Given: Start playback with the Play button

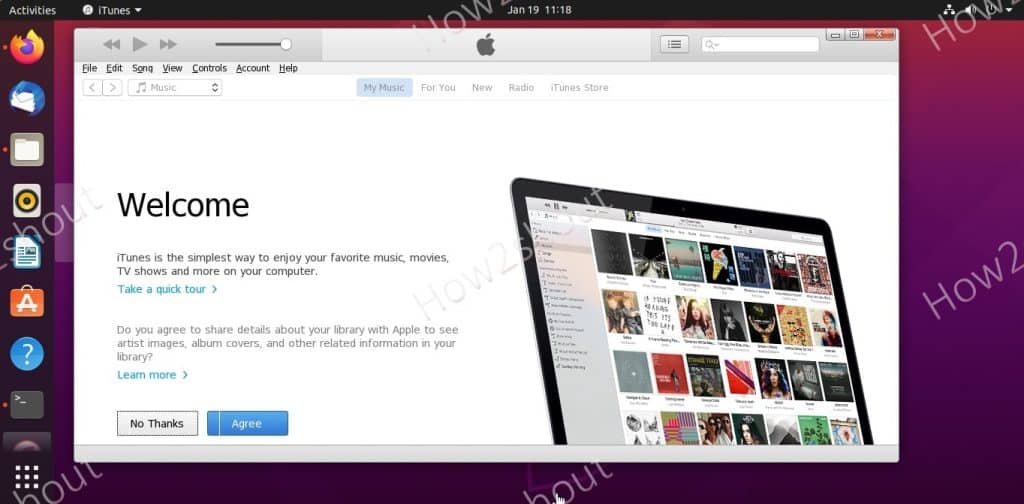Looking at the screenshot, I should coord(140,44).
